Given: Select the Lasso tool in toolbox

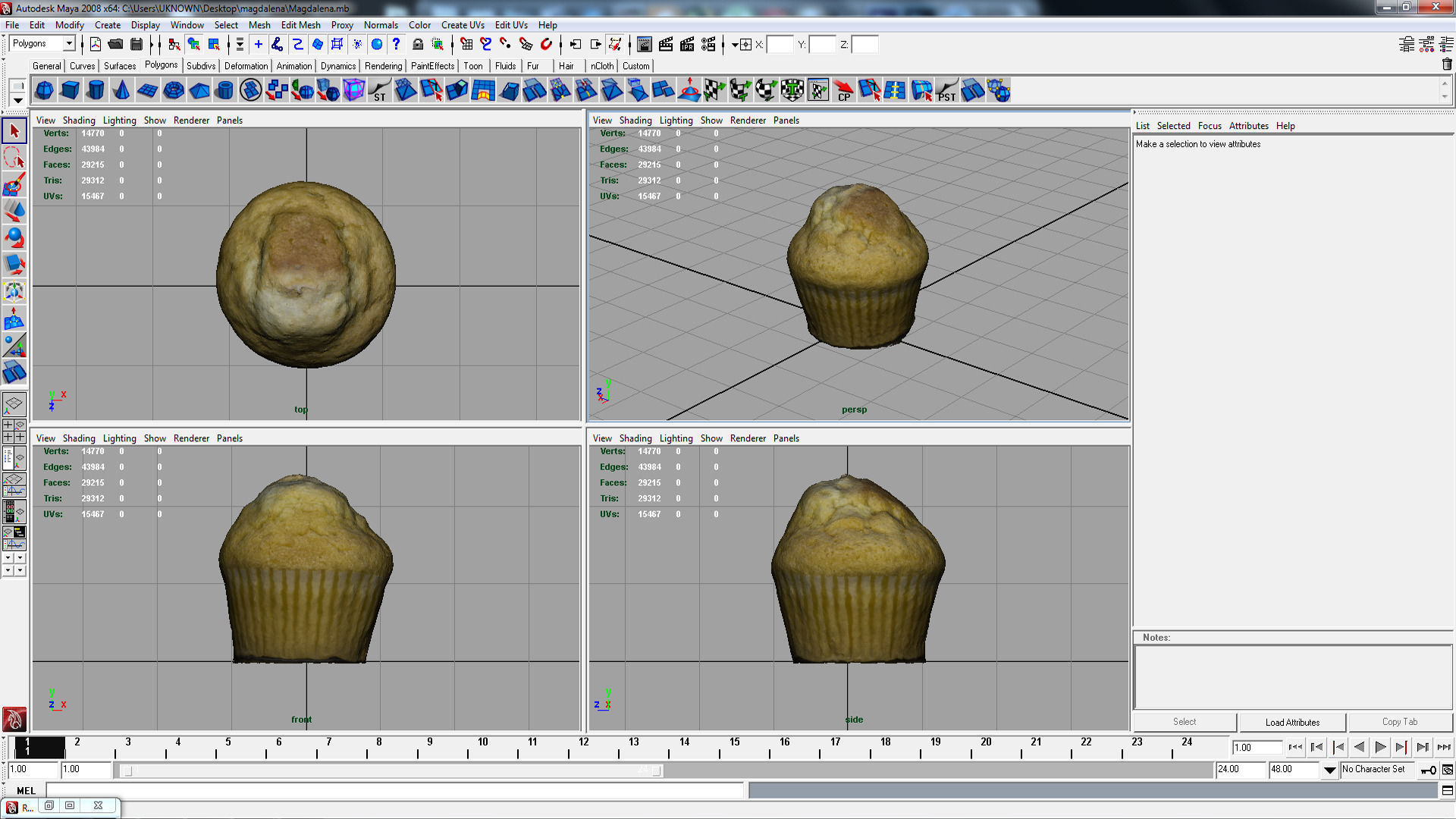Looking at the screenshot, I should [14, 158].
